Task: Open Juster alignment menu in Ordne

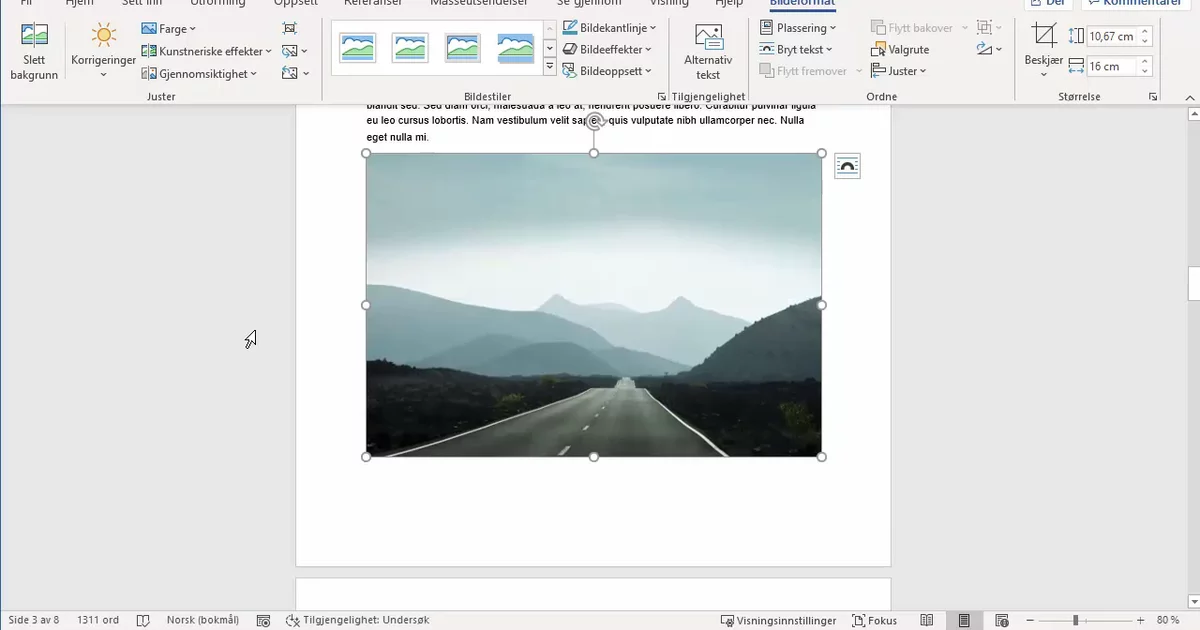Action: coord(899,71)
